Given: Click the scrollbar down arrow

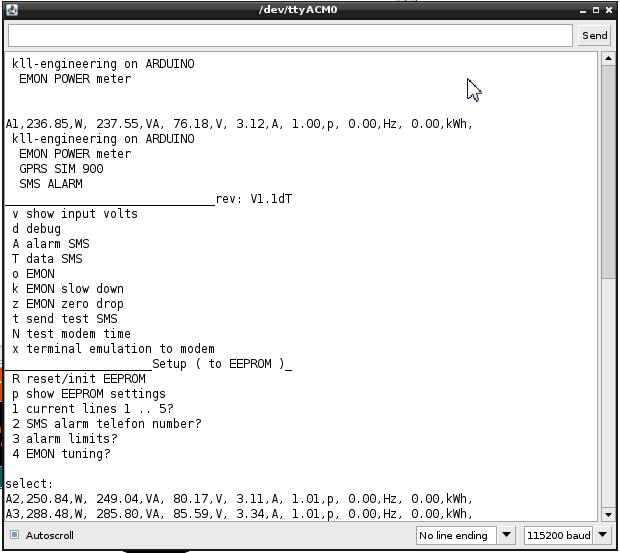Looking at the screenshot, I should [x=608, y=514].
